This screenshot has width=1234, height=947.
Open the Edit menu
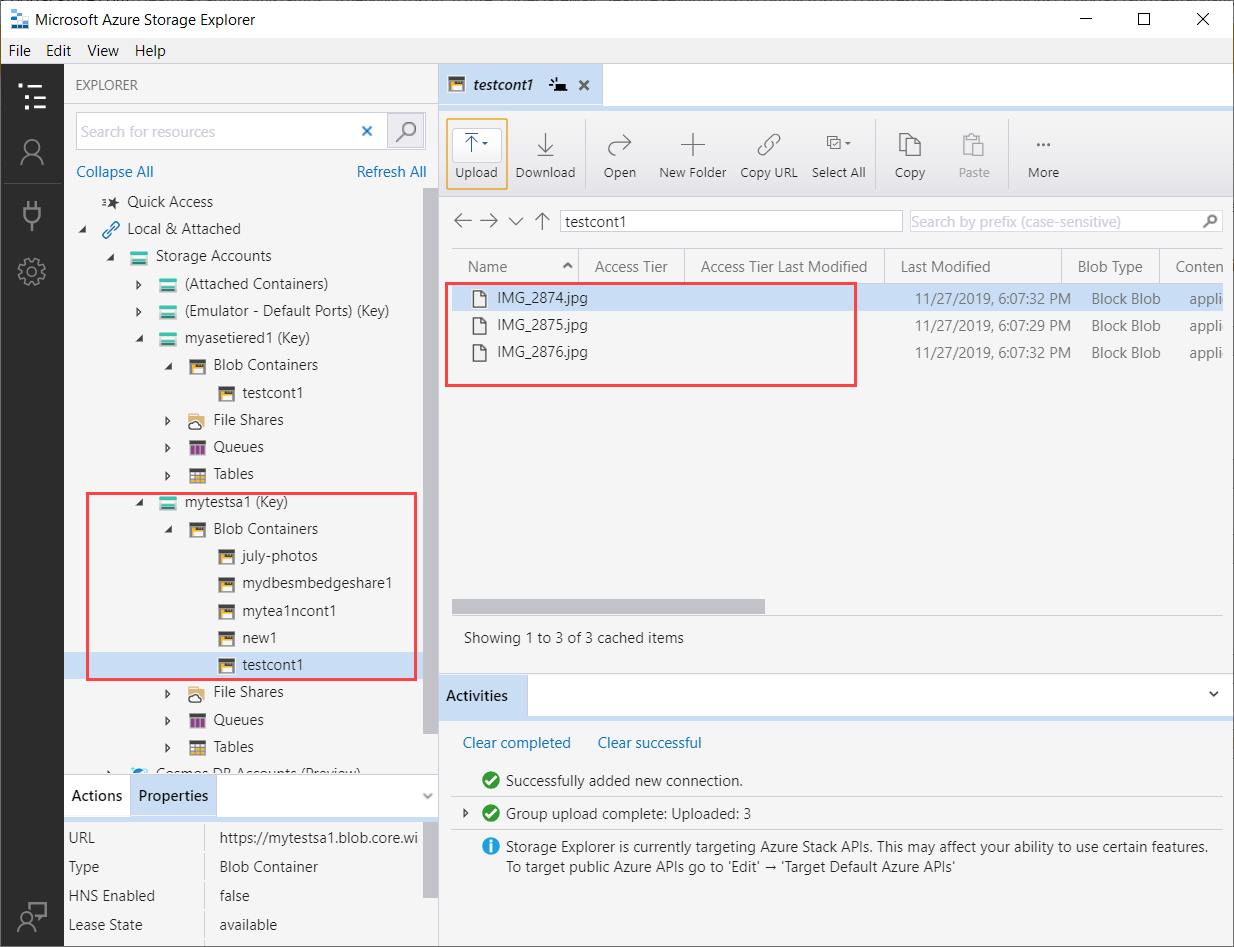[x=58, y=51]
